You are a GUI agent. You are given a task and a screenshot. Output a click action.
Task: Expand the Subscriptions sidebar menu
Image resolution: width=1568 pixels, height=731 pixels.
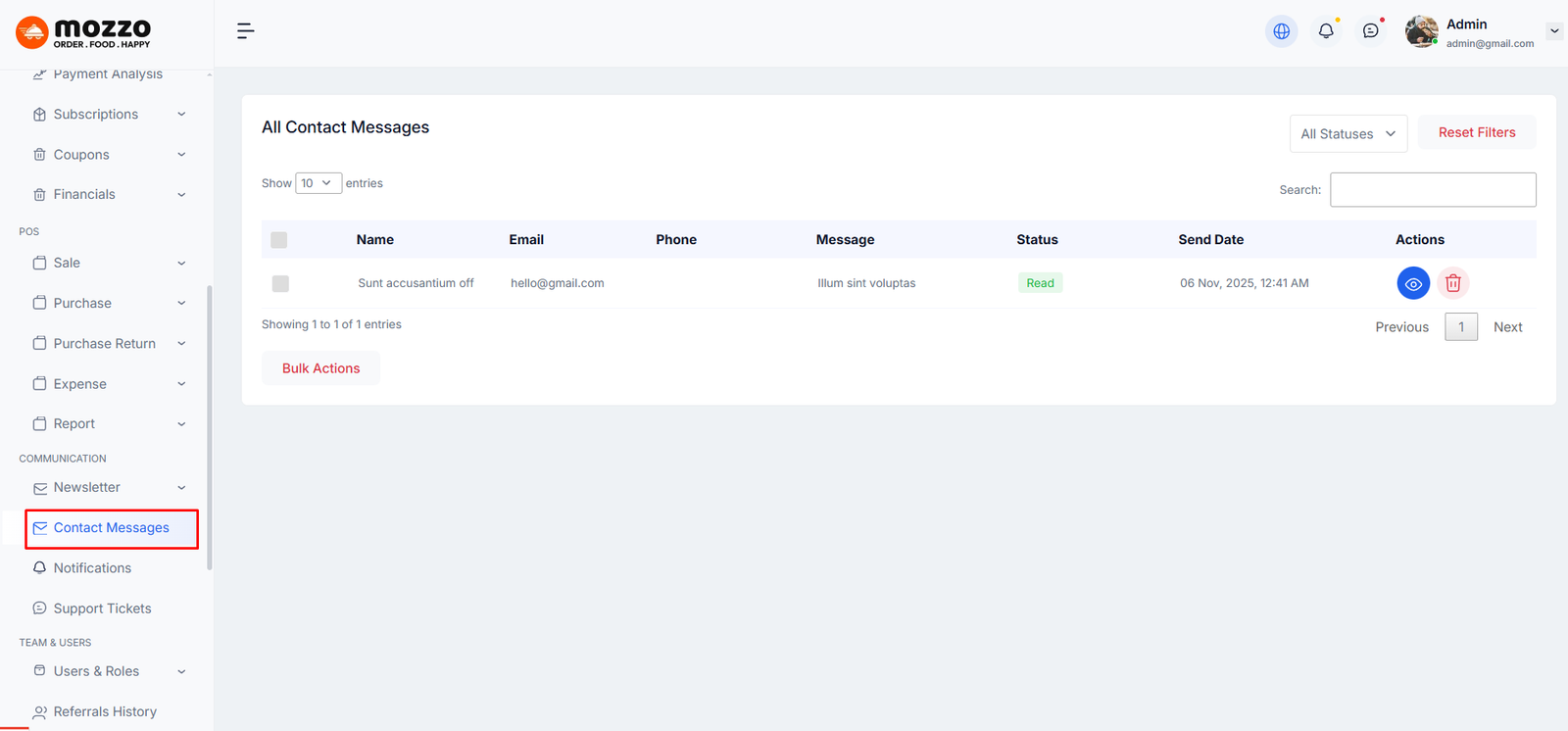(x=108, y=115)
